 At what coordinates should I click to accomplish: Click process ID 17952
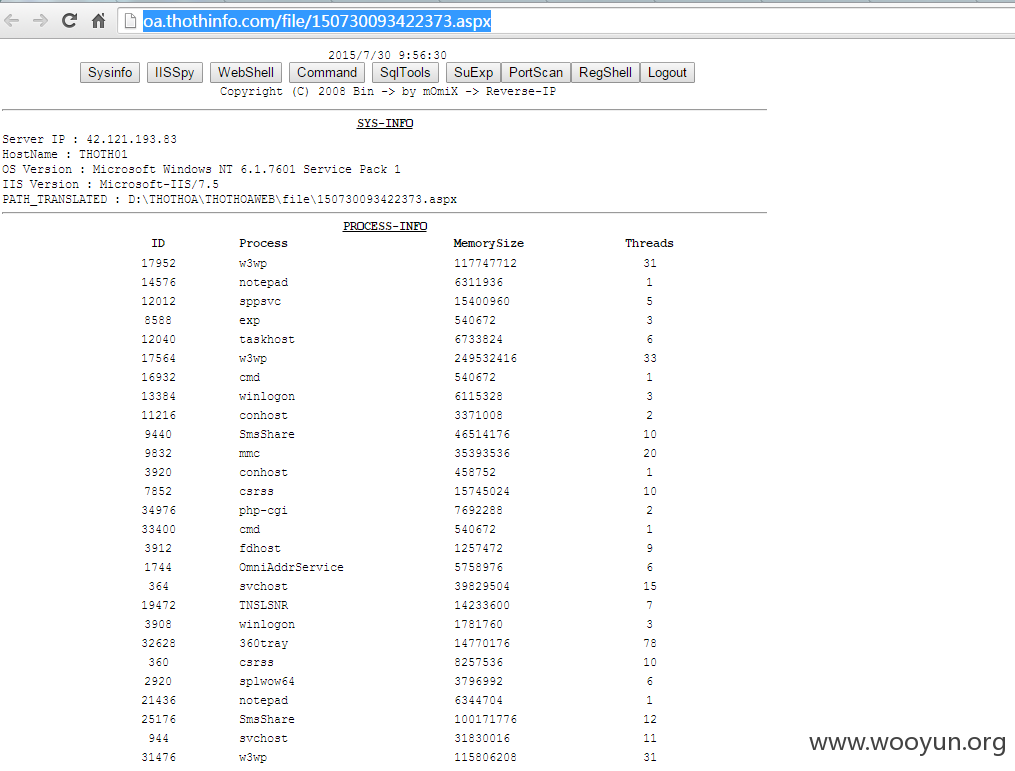(159, 263)
